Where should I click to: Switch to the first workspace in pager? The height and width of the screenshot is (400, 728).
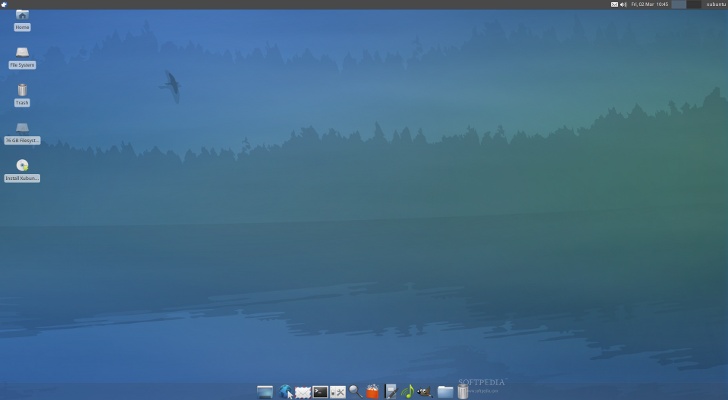pyautogui.click(x=679, y=4)
